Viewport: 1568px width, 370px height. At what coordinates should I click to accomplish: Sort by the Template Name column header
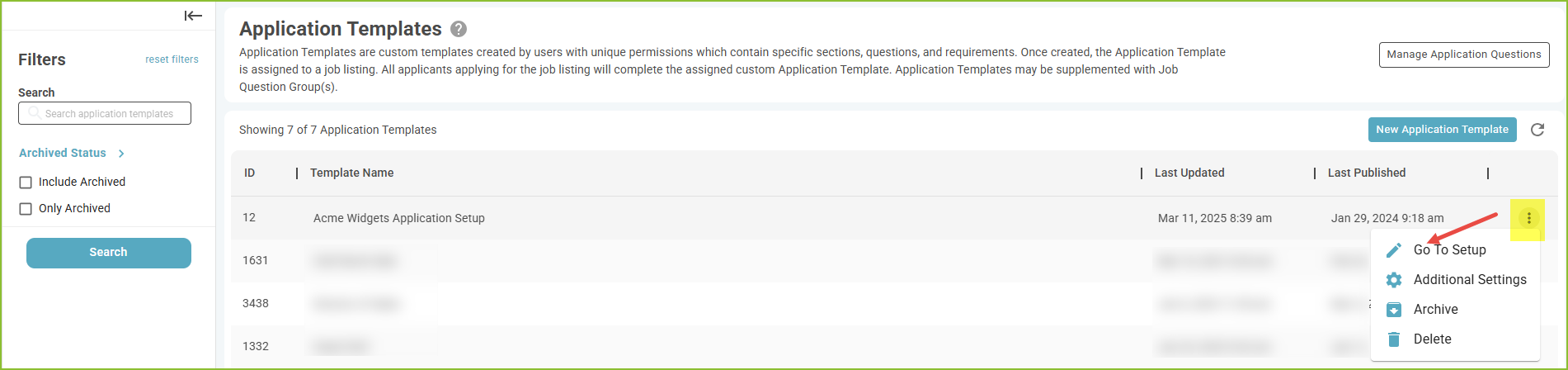[351, 173]
